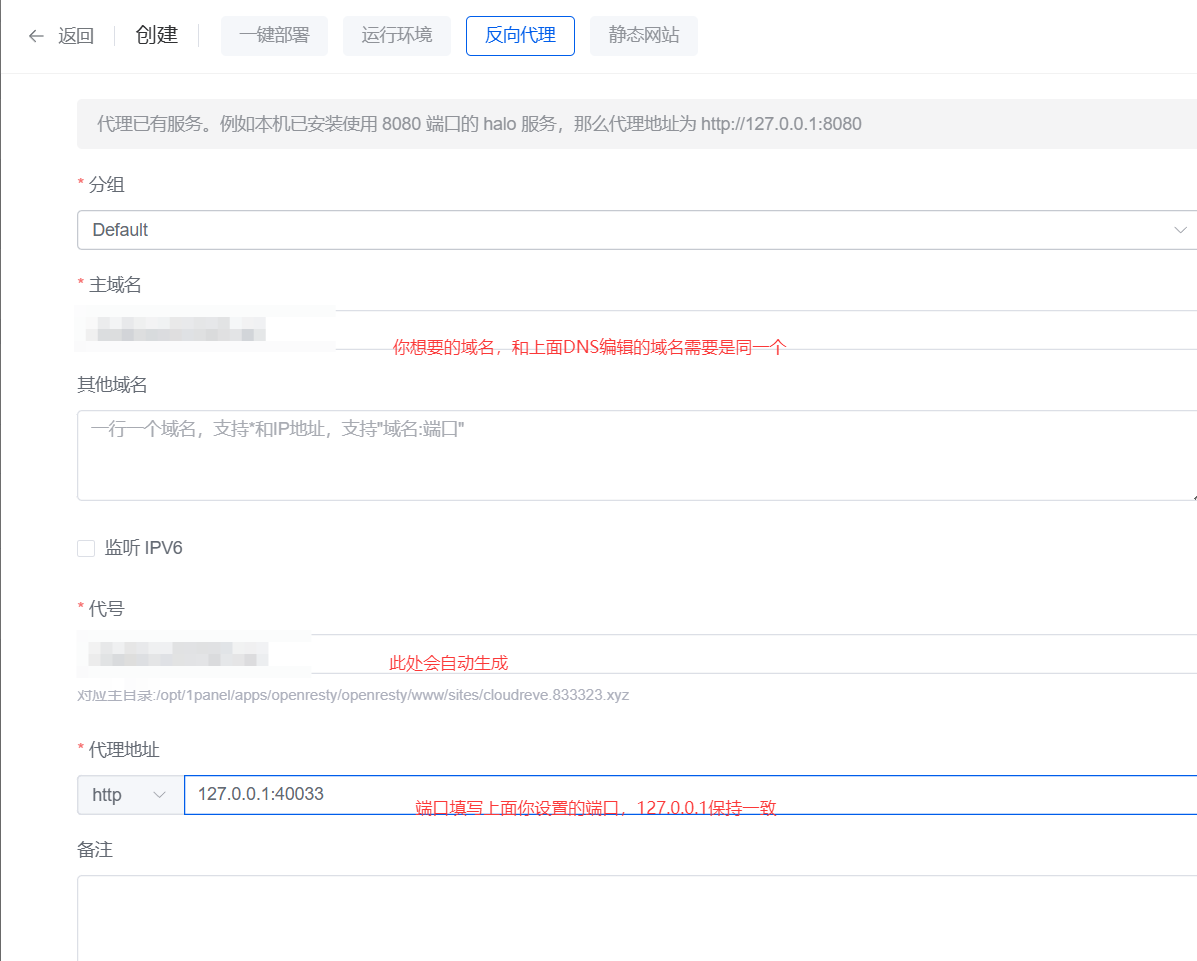Click the 监听 IPV6 label text
The height and width of the screenshot is (961, 1197).
pyautogui.click(x=144, y=548)
